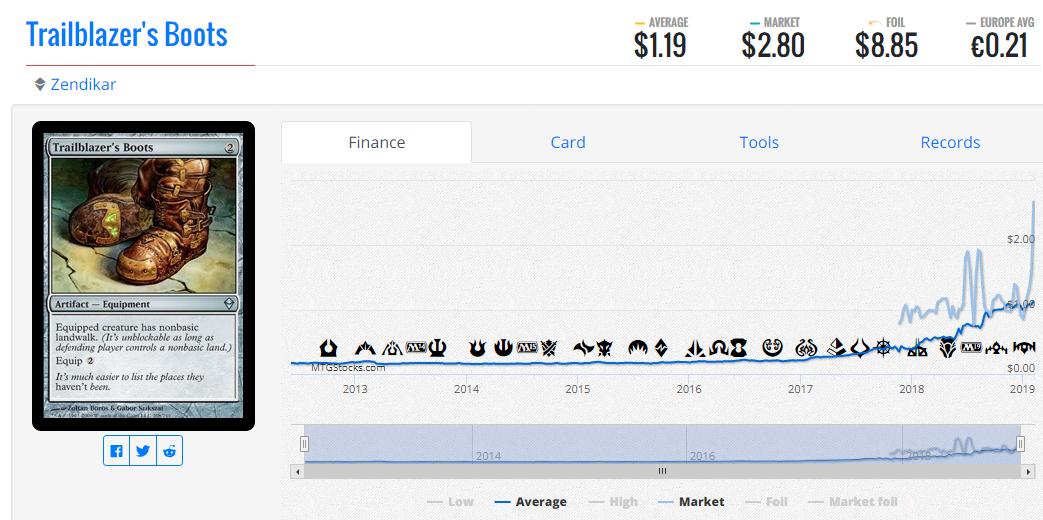The width and height of the screenshot is (1043, 520).
Task: Click the Gatecrash set marker icon
Action: coord(365,348)
